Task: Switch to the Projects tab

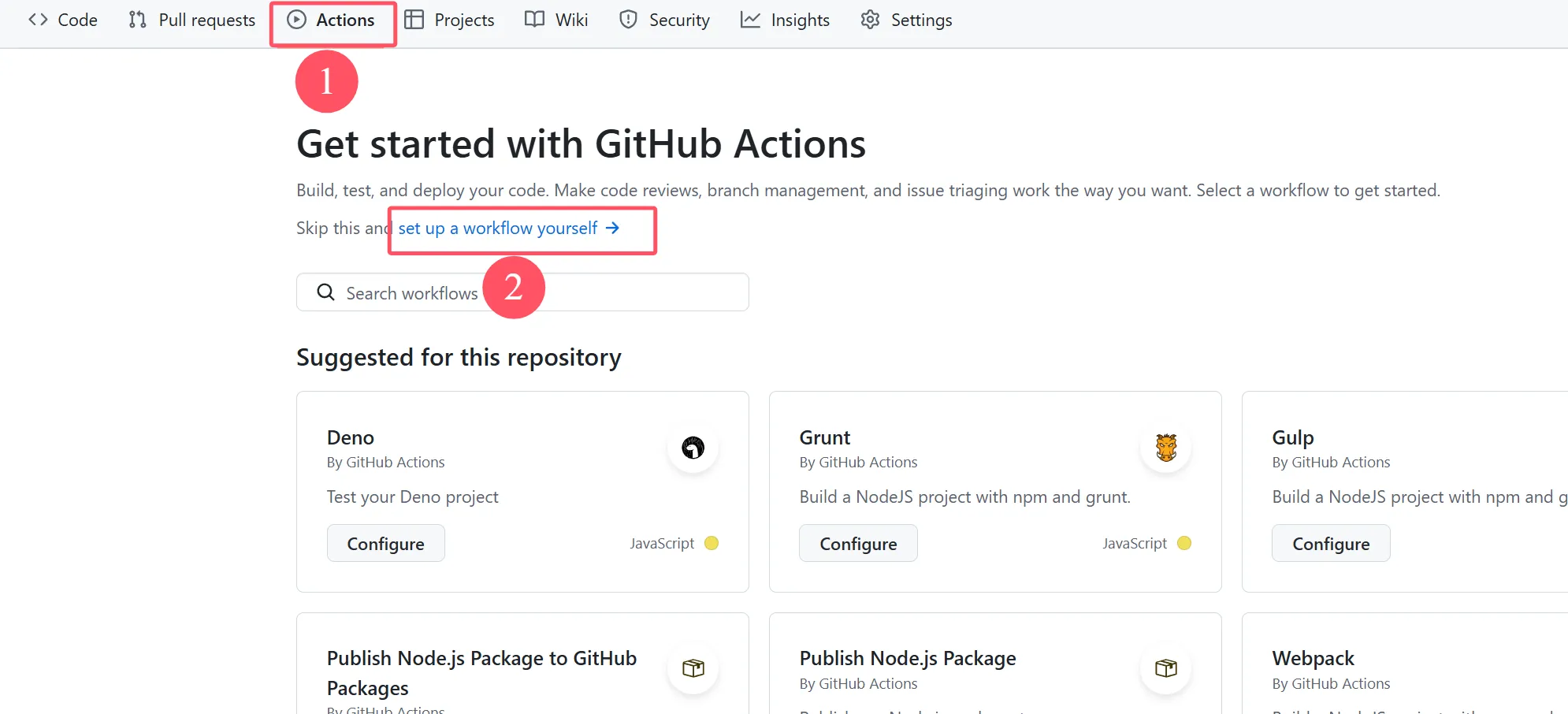Action: pyautogui.click(x=449, y=20)
